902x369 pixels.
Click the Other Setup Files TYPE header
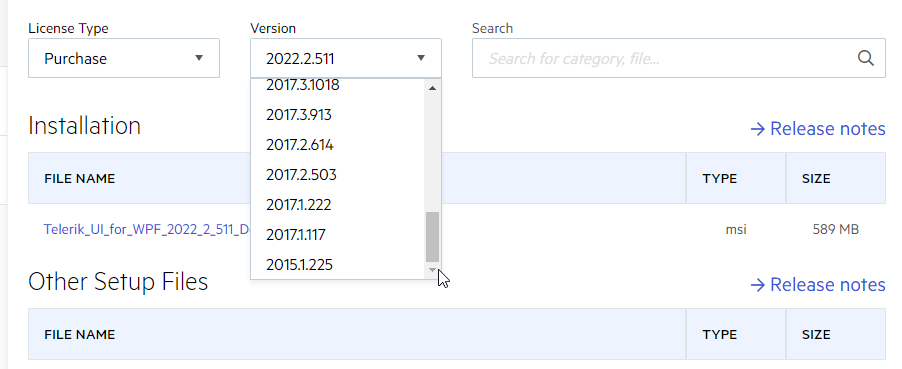click(720, 334)
